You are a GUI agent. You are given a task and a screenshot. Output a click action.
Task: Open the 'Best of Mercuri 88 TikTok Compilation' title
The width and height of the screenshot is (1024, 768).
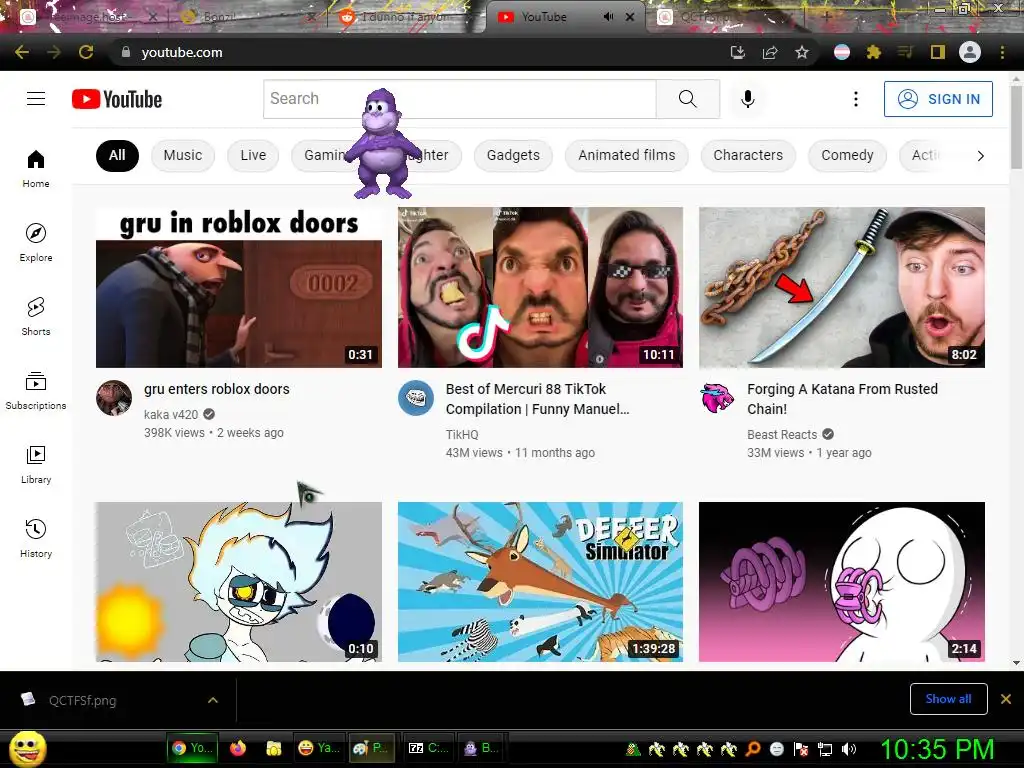click(x=537, y=399)
